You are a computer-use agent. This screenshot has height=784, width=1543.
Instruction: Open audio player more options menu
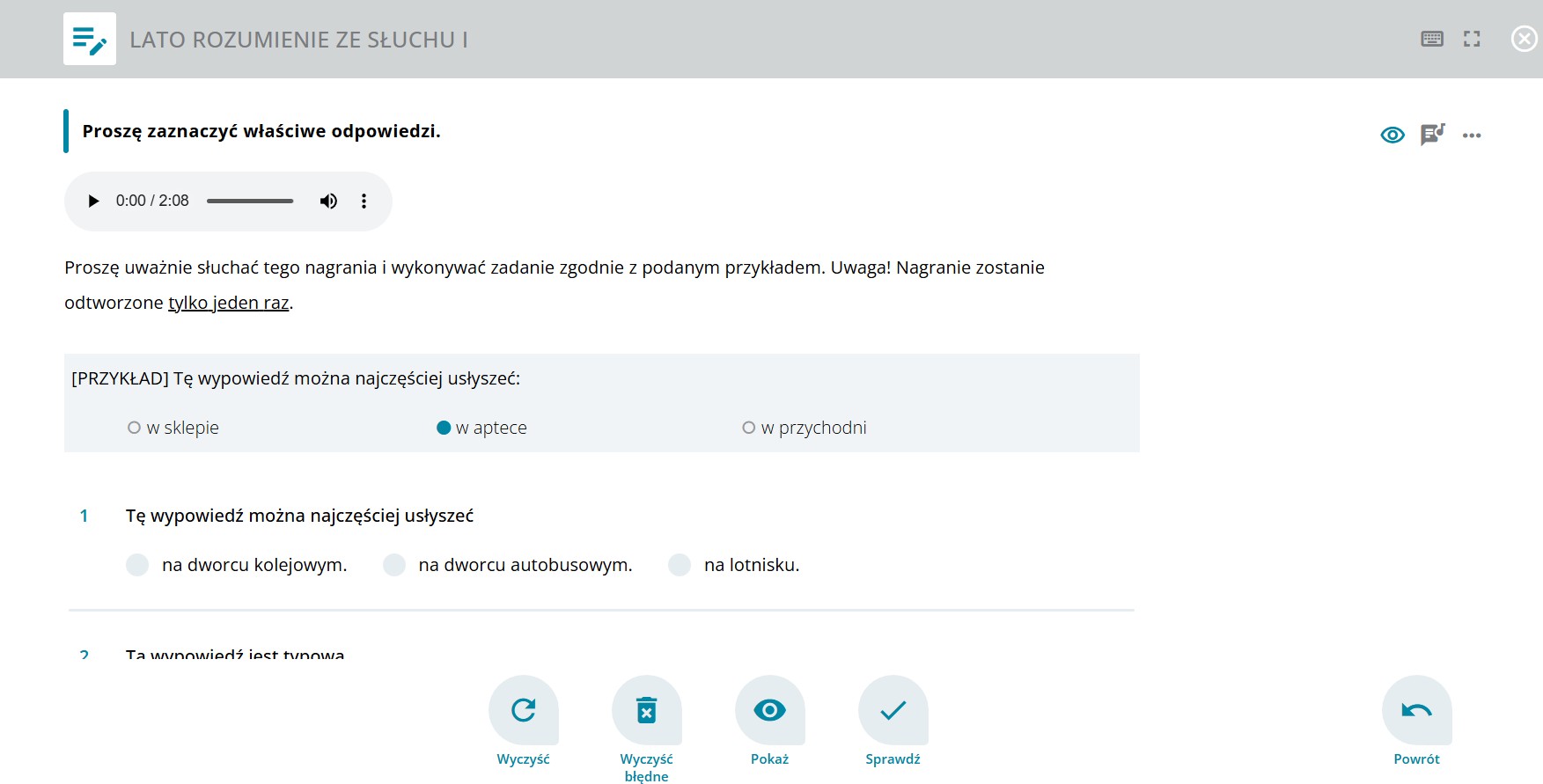pyautogui.click(x=364, y=201)
